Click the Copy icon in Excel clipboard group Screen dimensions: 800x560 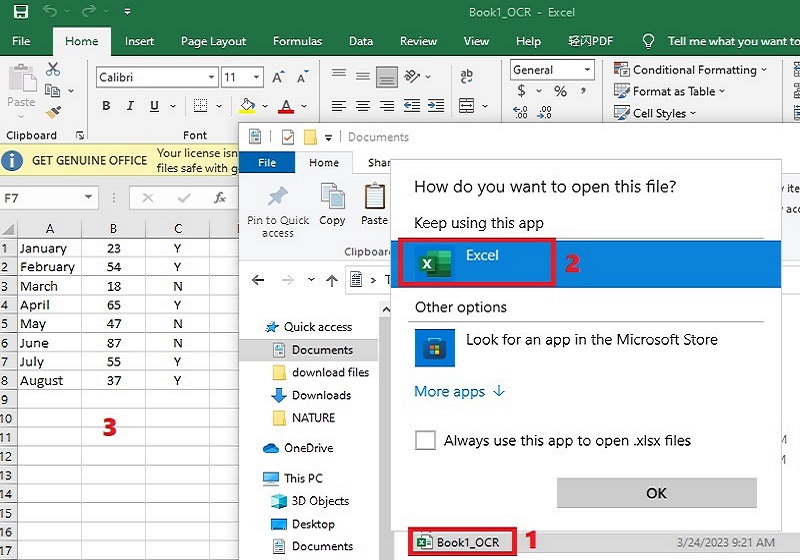point(53,90)
